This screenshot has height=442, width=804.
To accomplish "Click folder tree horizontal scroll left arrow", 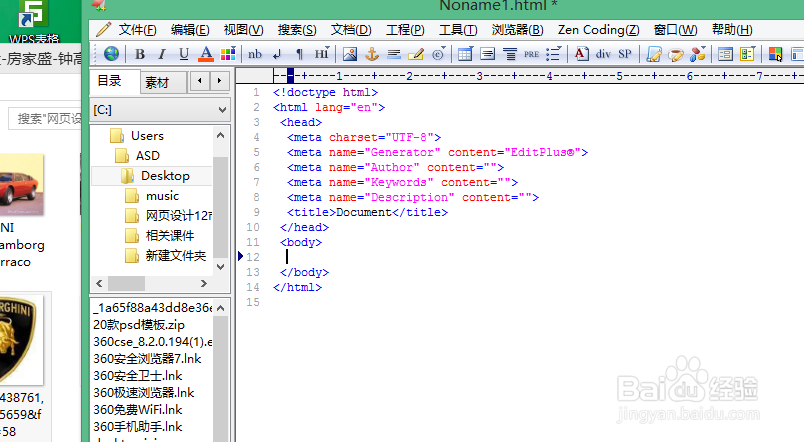I will [x=99, y=283].
